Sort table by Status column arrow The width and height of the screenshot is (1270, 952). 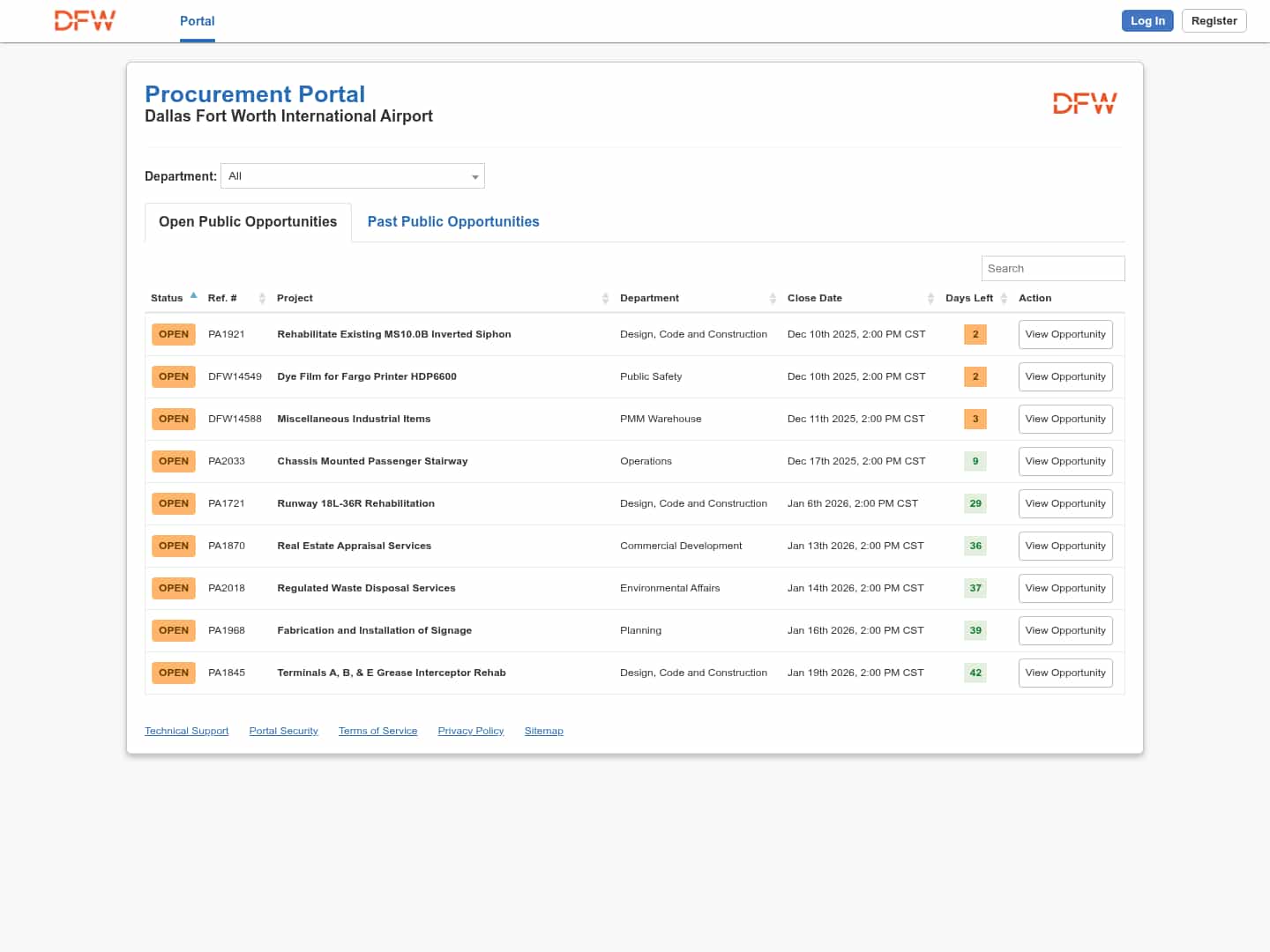(x=193, y=296)
